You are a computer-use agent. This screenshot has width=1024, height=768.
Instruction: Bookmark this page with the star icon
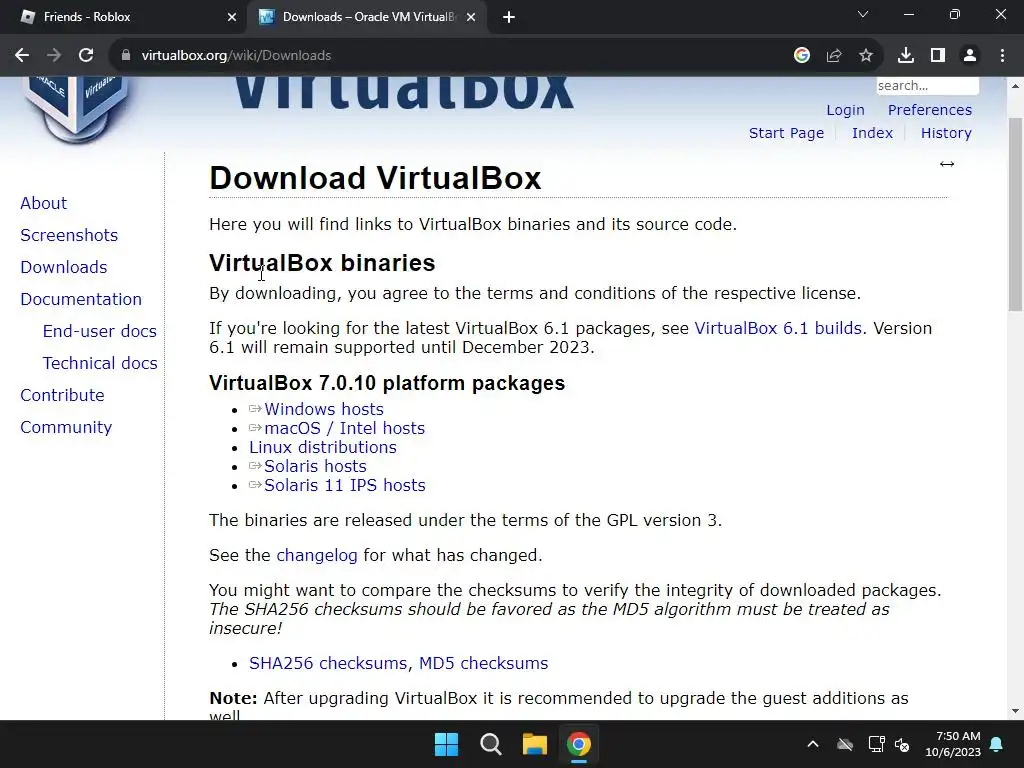tap(866, 56)
